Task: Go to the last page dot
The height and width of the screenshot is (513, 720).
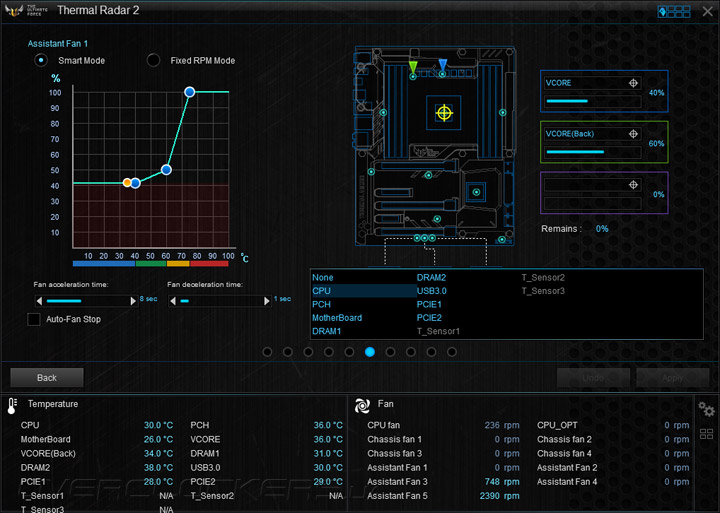Action: pos(452,352)
